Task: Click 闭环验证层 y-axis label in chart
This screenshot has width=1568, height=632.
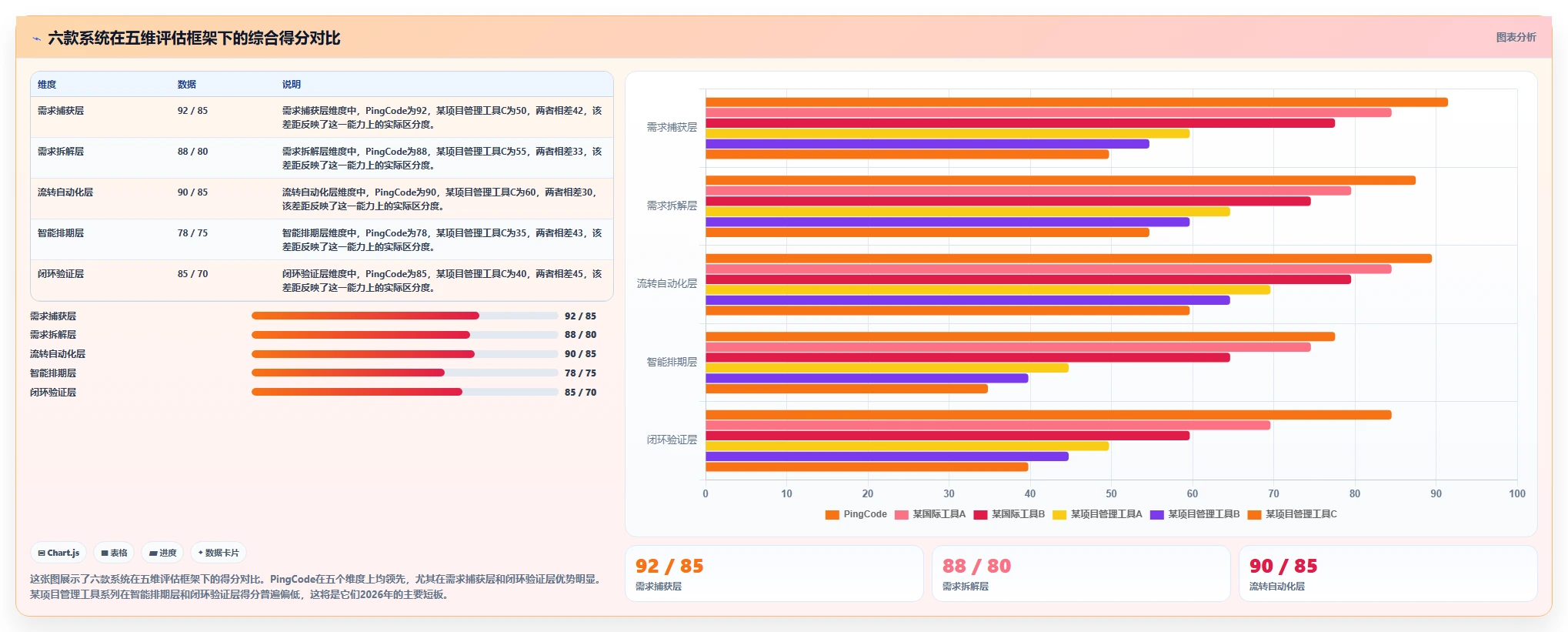Action: click(672, 440)
